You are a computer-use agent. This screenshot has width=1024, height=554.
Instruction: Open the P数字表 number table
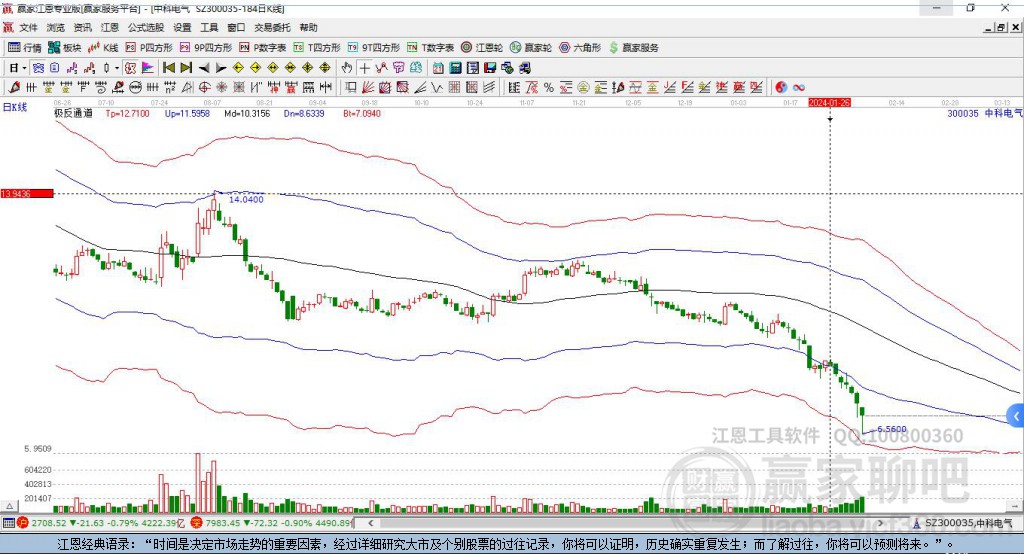tap(263, 48)
